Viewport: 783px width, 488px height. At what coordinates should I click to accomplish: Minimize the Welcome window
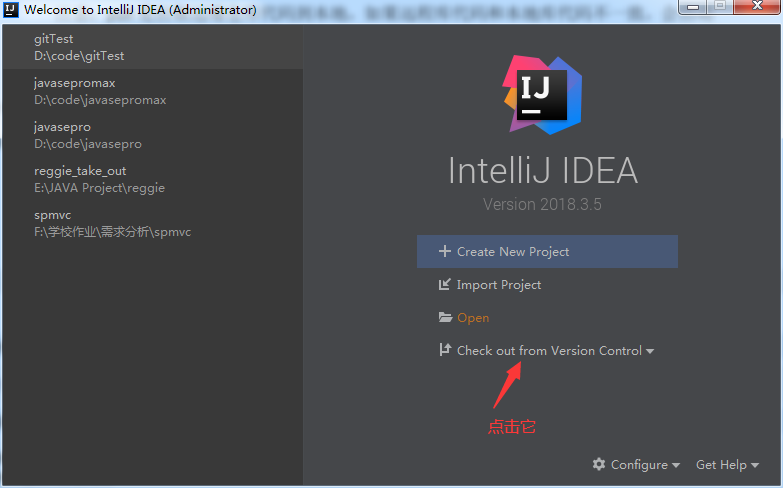click(693, 6)
